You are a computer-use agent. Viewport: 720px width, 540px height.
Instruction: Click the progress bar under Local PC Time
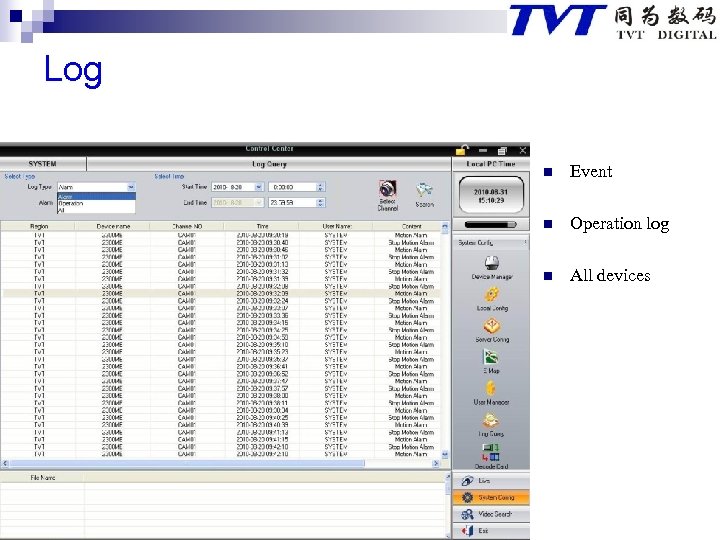(490, 225)
